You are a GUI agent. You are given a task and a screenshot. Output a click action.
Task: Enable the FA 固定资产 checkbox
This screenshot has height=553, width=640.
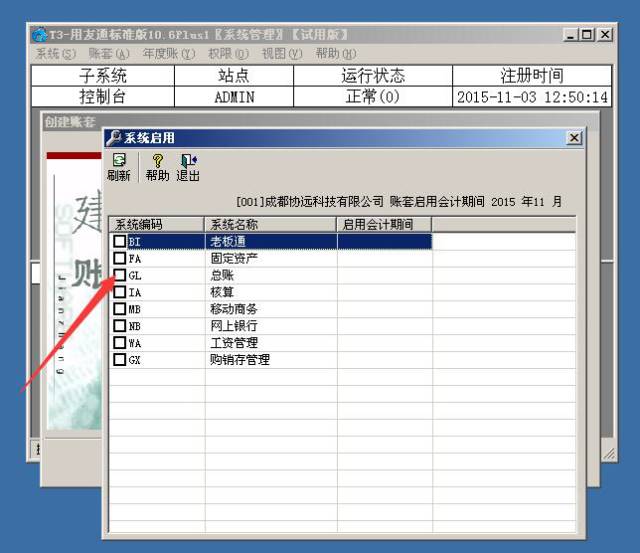coord(120,258)
